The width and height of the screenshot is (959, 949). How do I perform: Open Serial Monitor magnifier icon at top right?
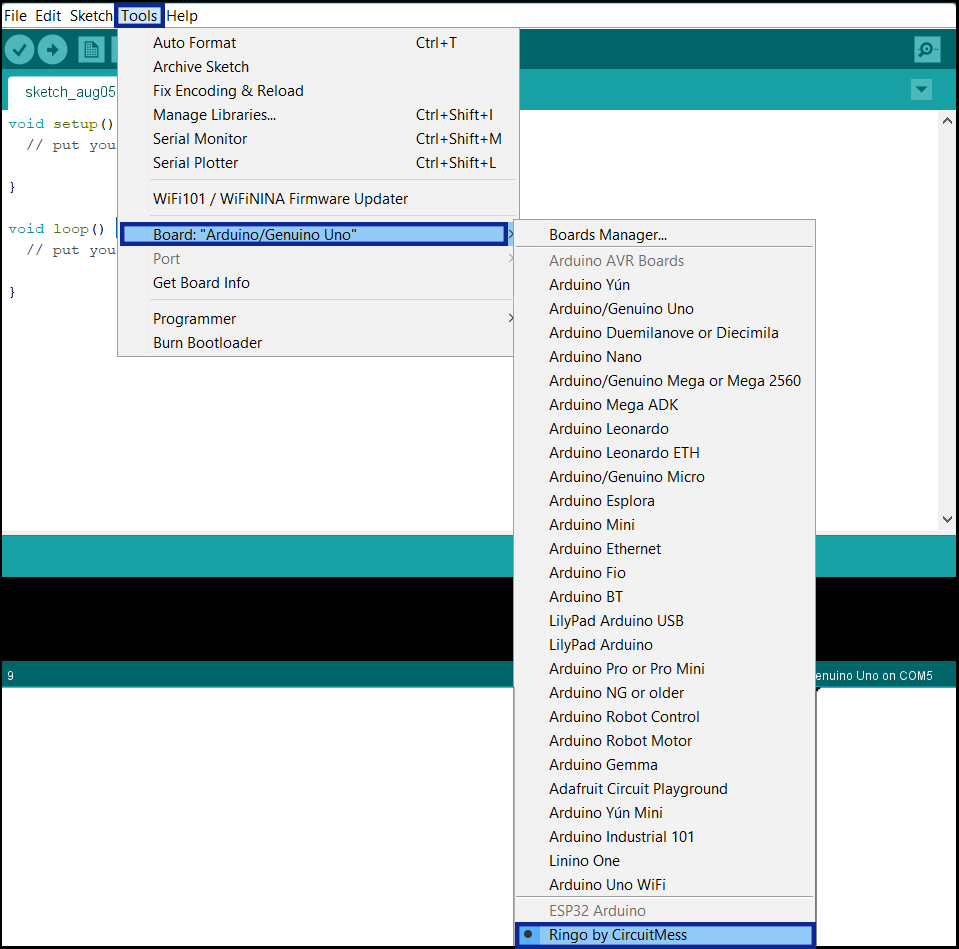[x=927, y=49]
